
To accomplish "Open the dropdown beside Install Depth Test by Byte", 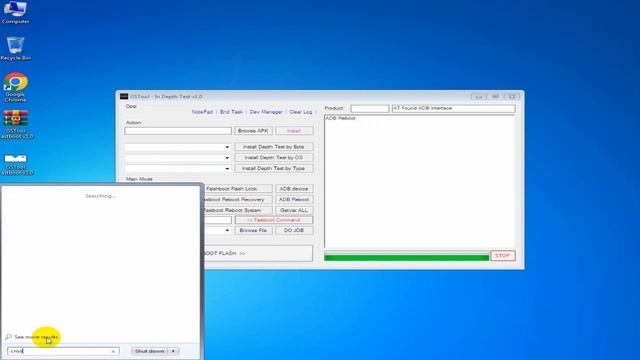I will pos(227,147).
